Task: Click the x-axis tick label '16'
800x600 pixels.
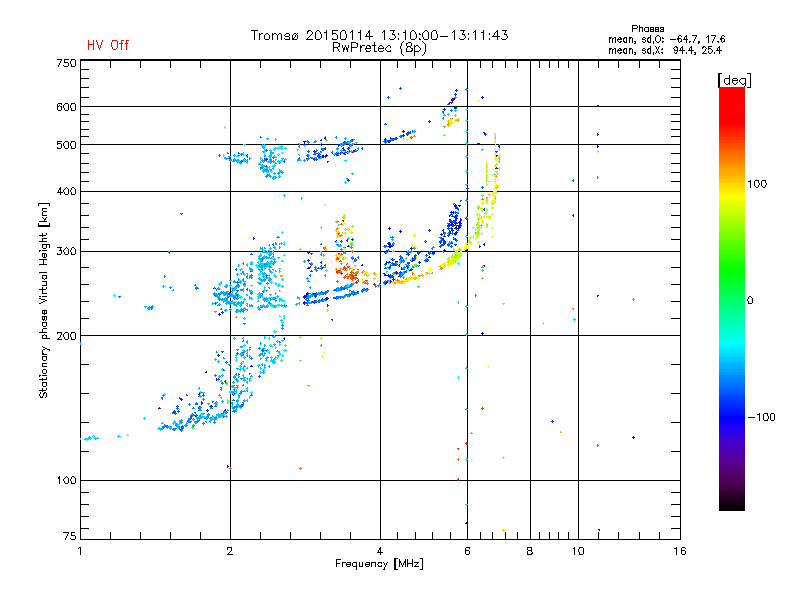Action: point(680,551)
